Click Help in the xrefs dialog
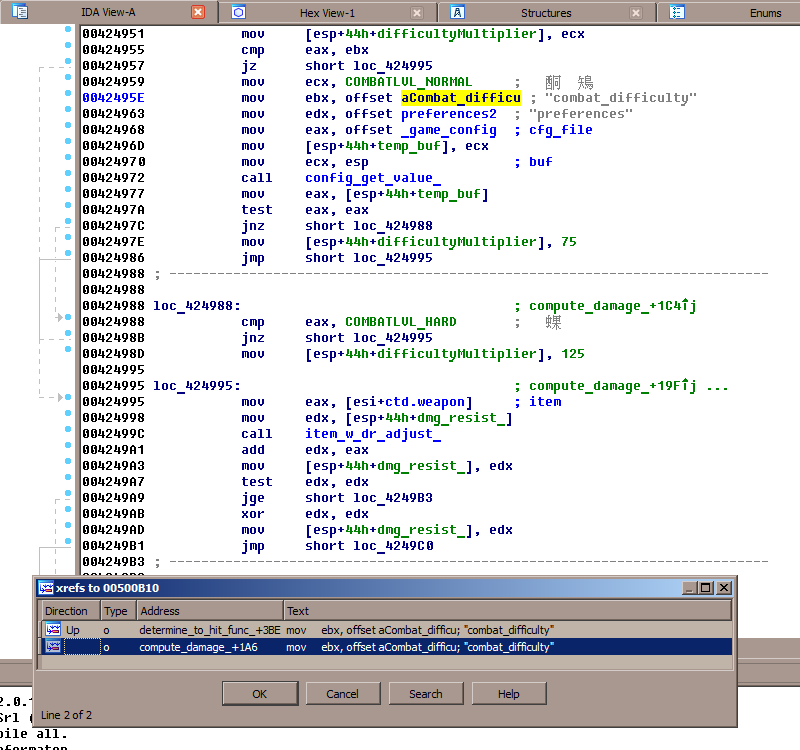Screen dimensions: 800x750 (x=509, y=694)
